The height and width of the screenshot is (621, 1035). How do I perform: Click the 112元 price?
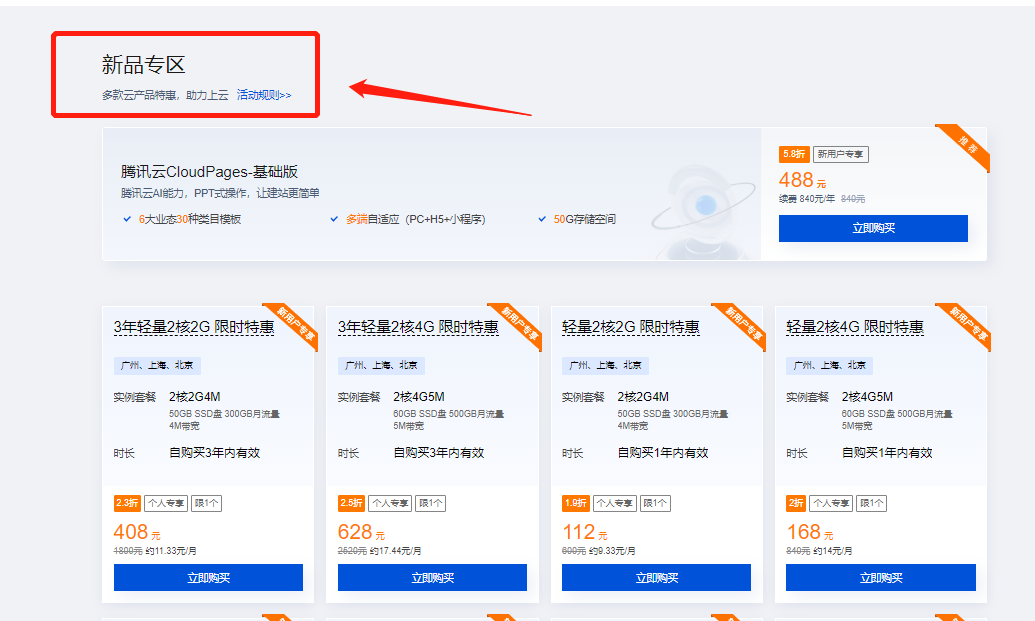(x=585, y=532)
